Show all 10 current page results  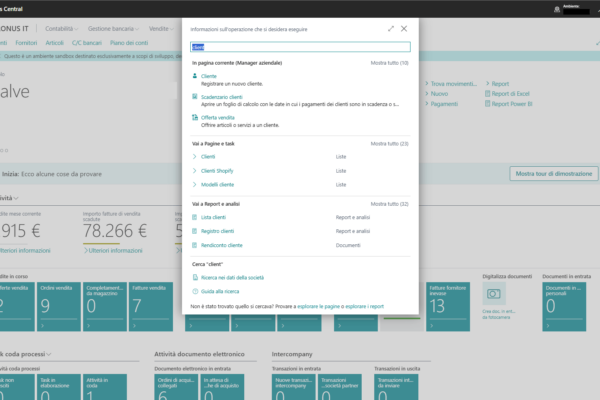click(x=389, y=63)
